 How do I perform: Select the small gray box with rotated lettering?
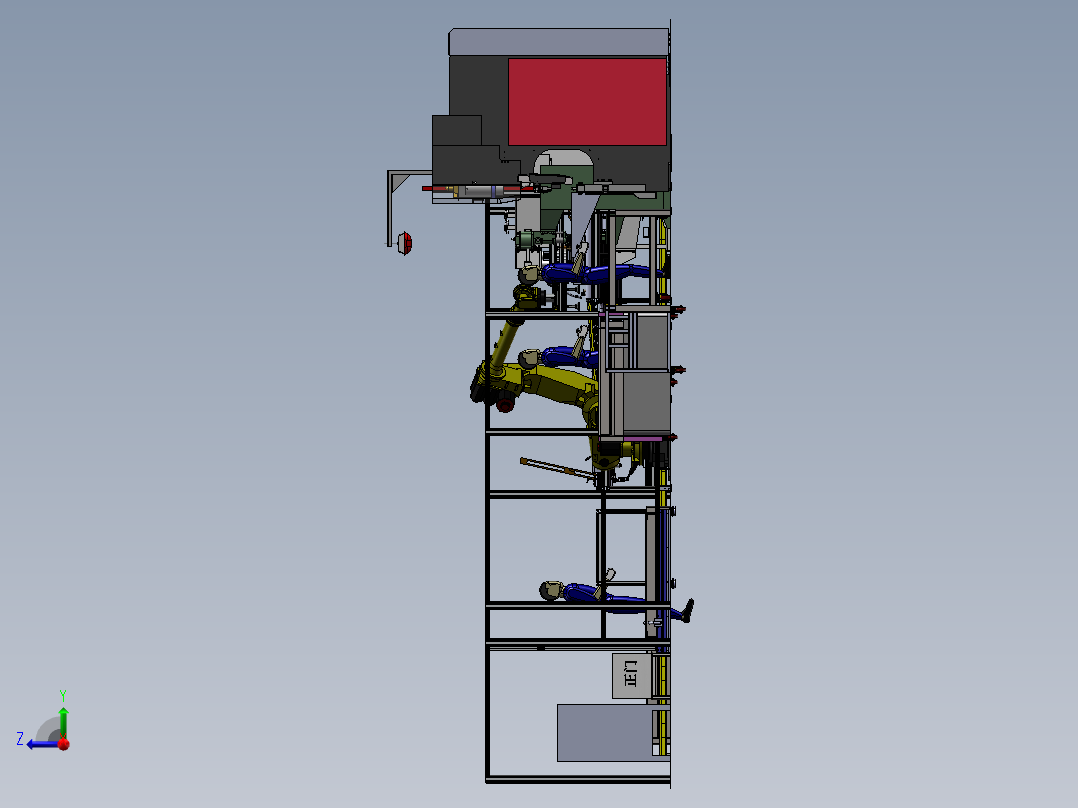(630, 675)
